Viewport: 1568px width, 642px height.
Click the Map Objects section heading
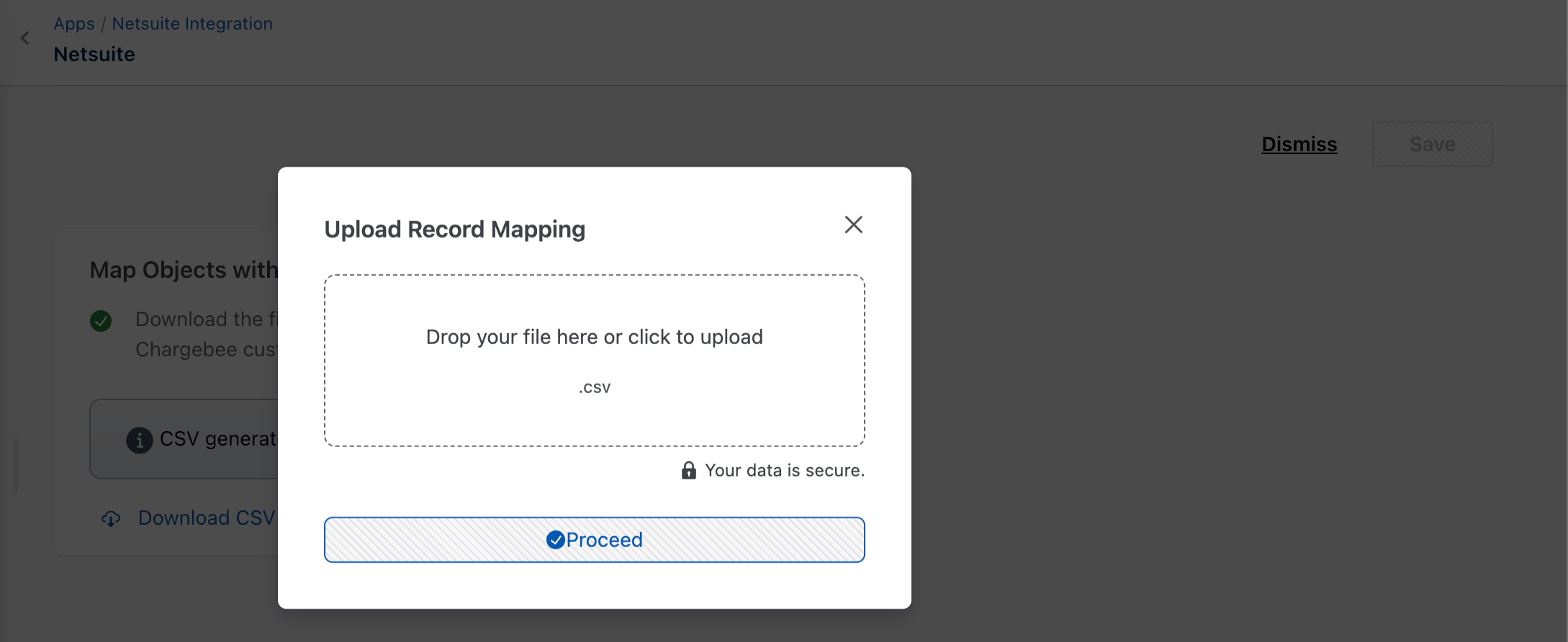[184, 270]
